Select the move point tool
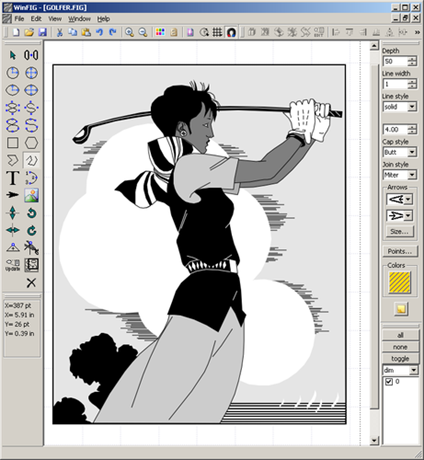This screenshot has width=424, height=460. 13,248
